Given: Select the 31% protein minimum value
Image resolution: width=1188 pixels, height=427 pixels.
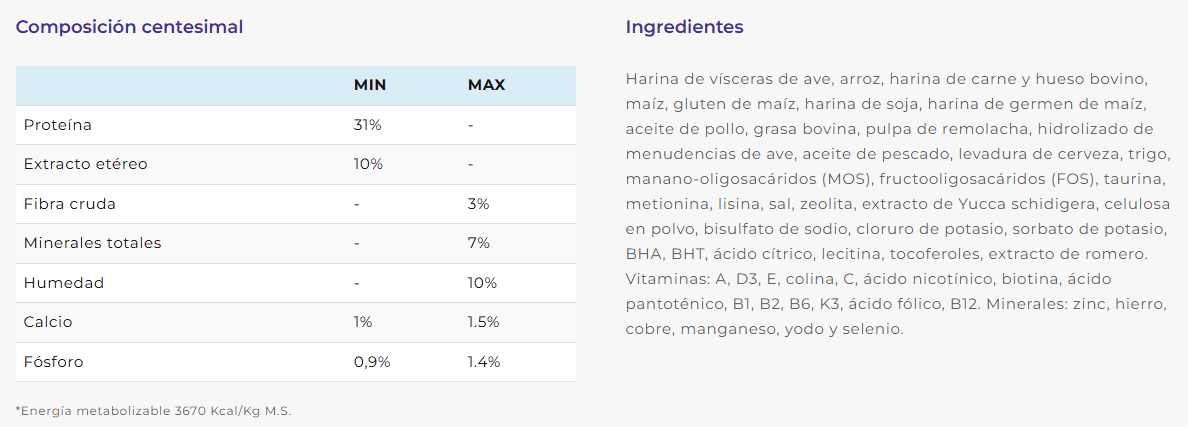Looking at the screenshot, I should pyautogui.click(x=367, y=125).
